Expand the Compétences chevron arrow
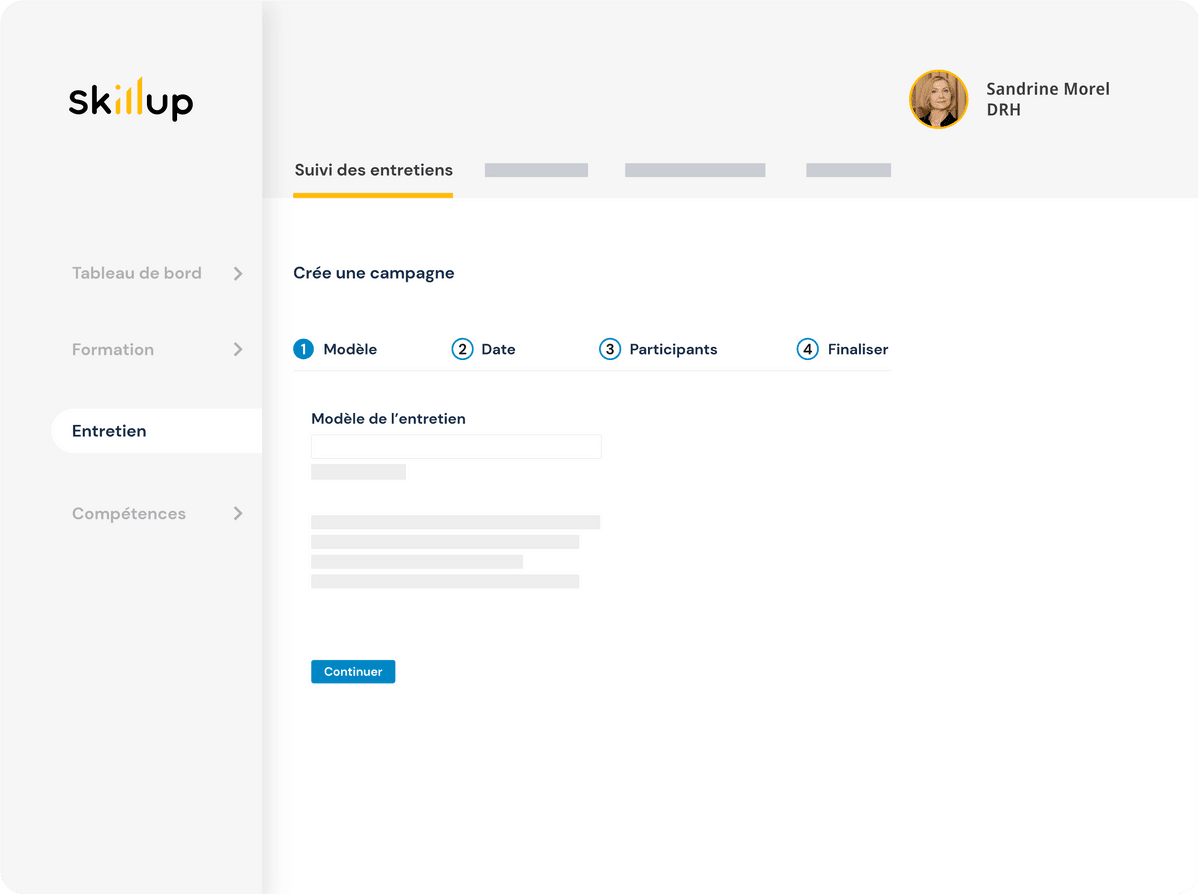Image resolution: width=1200 pixels, height=894 pixels. click(238, 513)
